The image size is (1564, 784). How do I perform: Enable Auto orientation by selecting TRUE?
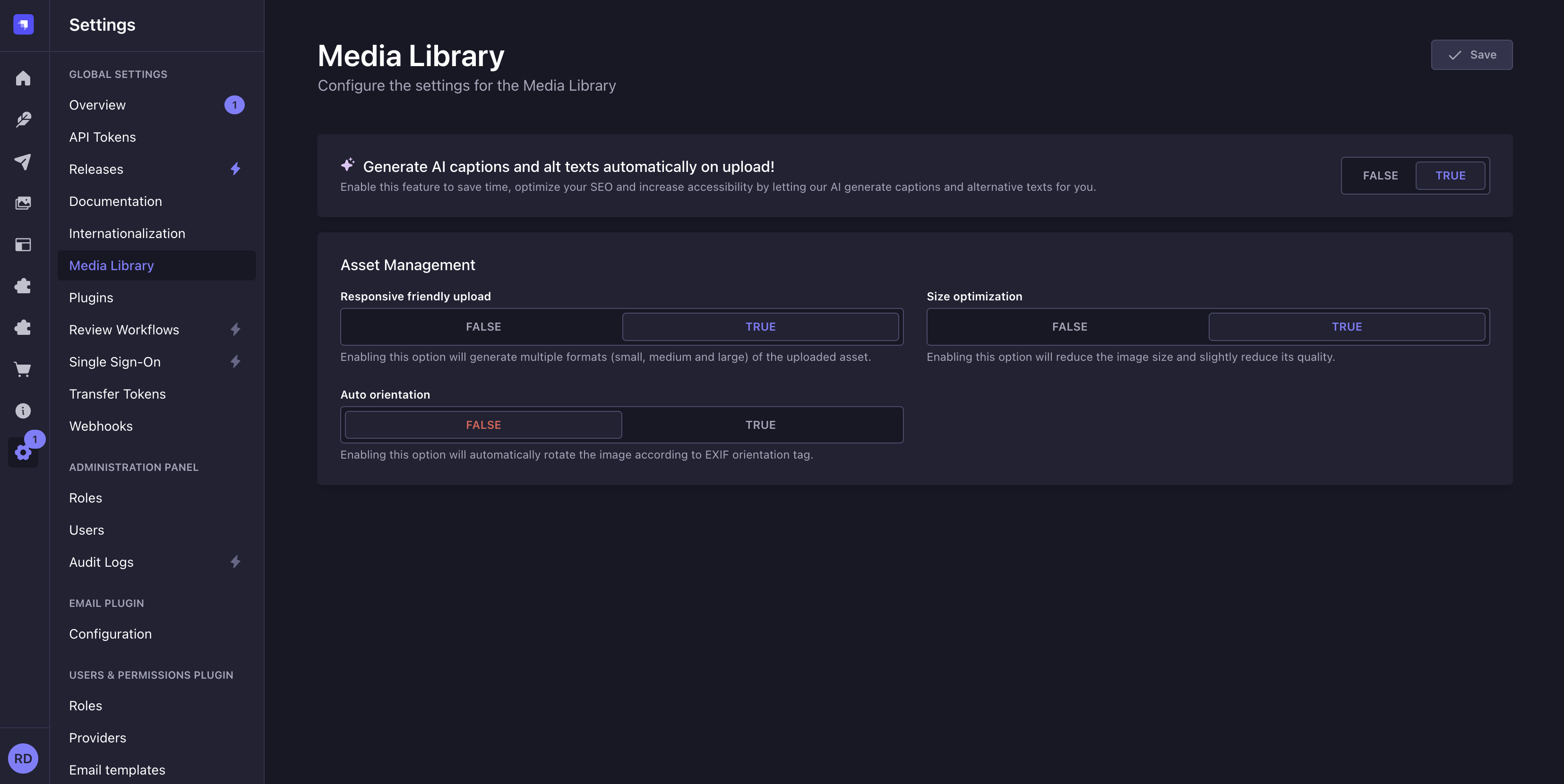click(x=761, y=425)
